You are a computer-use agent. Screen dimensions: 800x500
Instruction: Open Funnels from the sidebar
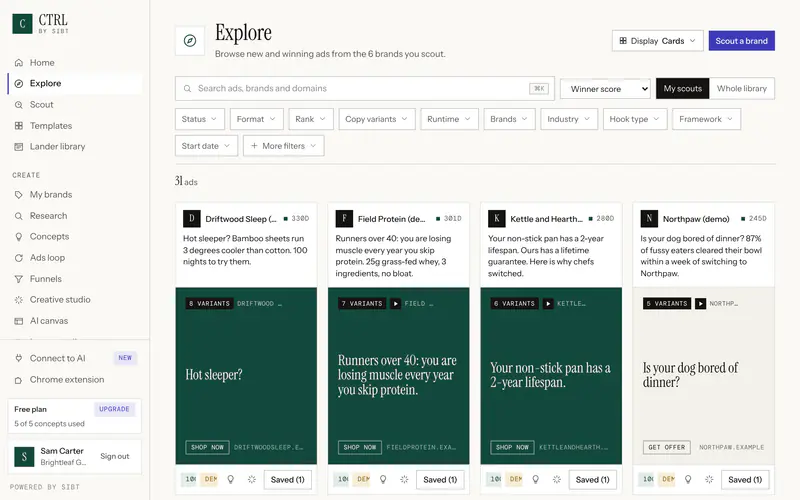click(x=74, y=279)
